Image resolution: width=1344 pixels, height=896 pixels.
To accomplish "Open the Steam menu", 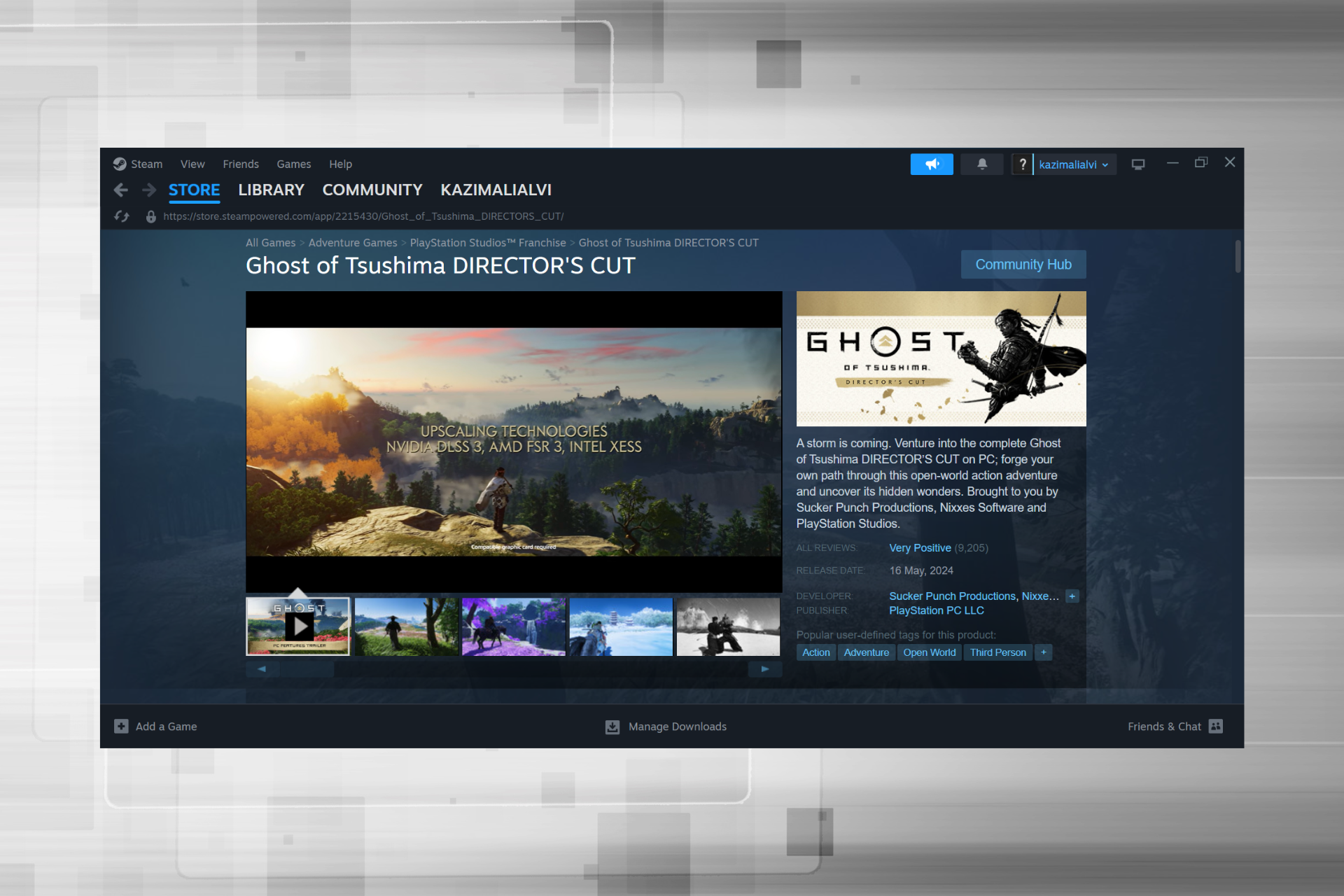I will tap(146, 164).
